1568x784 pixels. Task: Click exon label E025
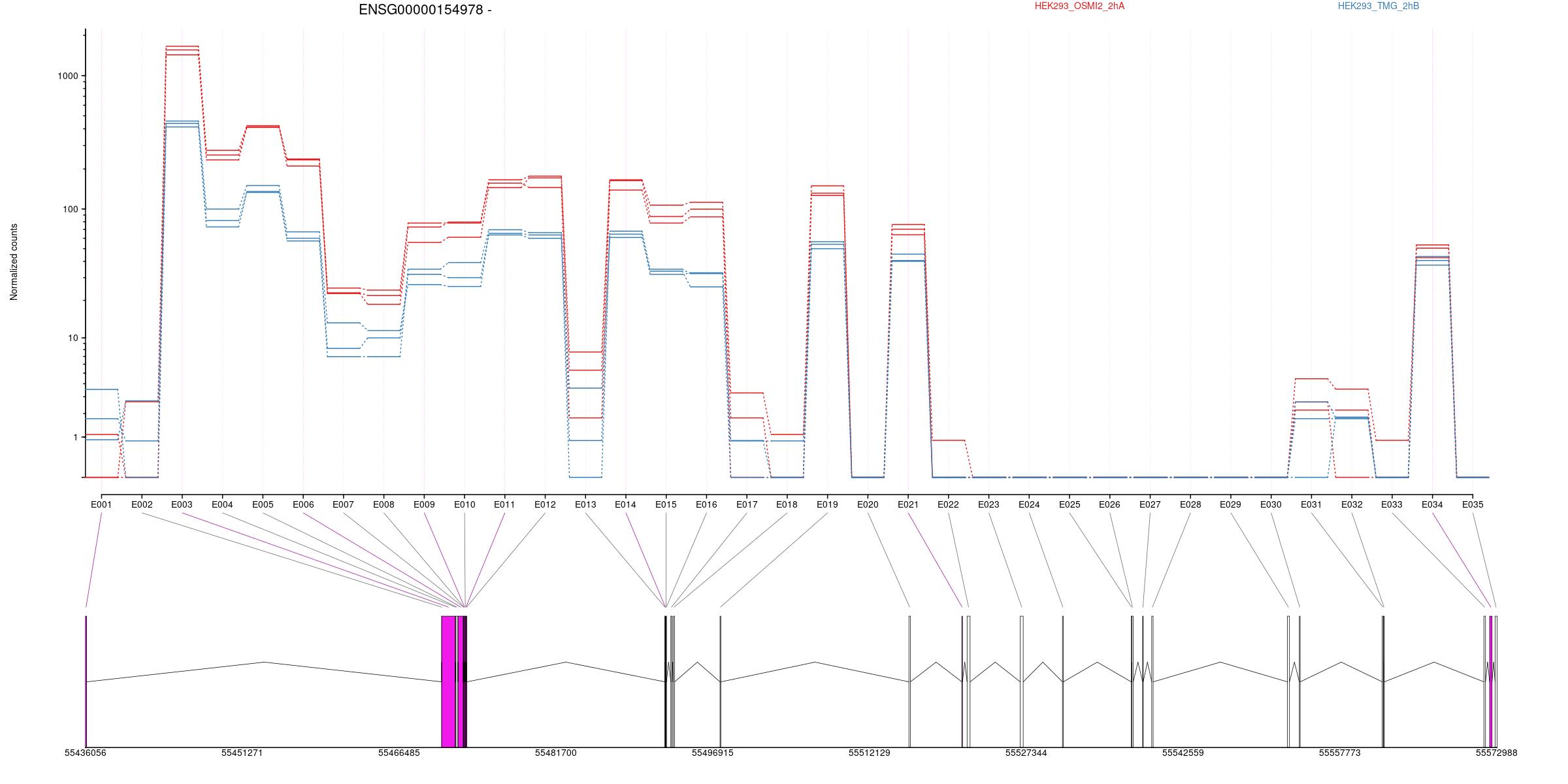click(x=1070, y=504)
